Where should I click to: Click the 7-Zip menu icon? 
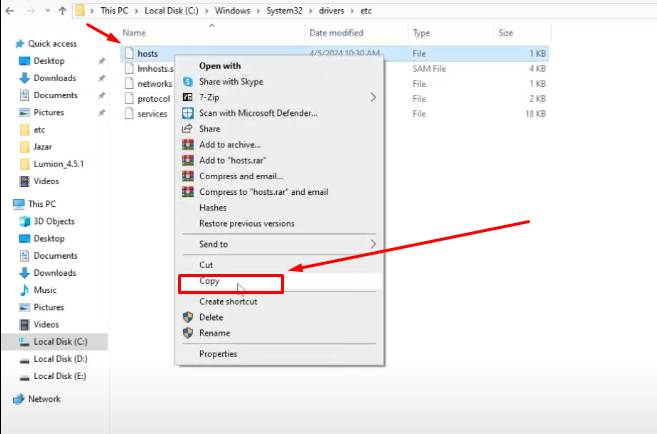[187, 97]
